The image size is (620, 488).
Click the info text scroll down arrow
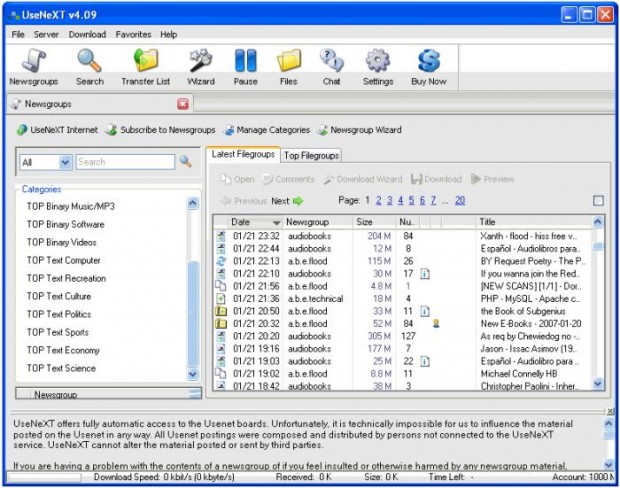(609, 464)
